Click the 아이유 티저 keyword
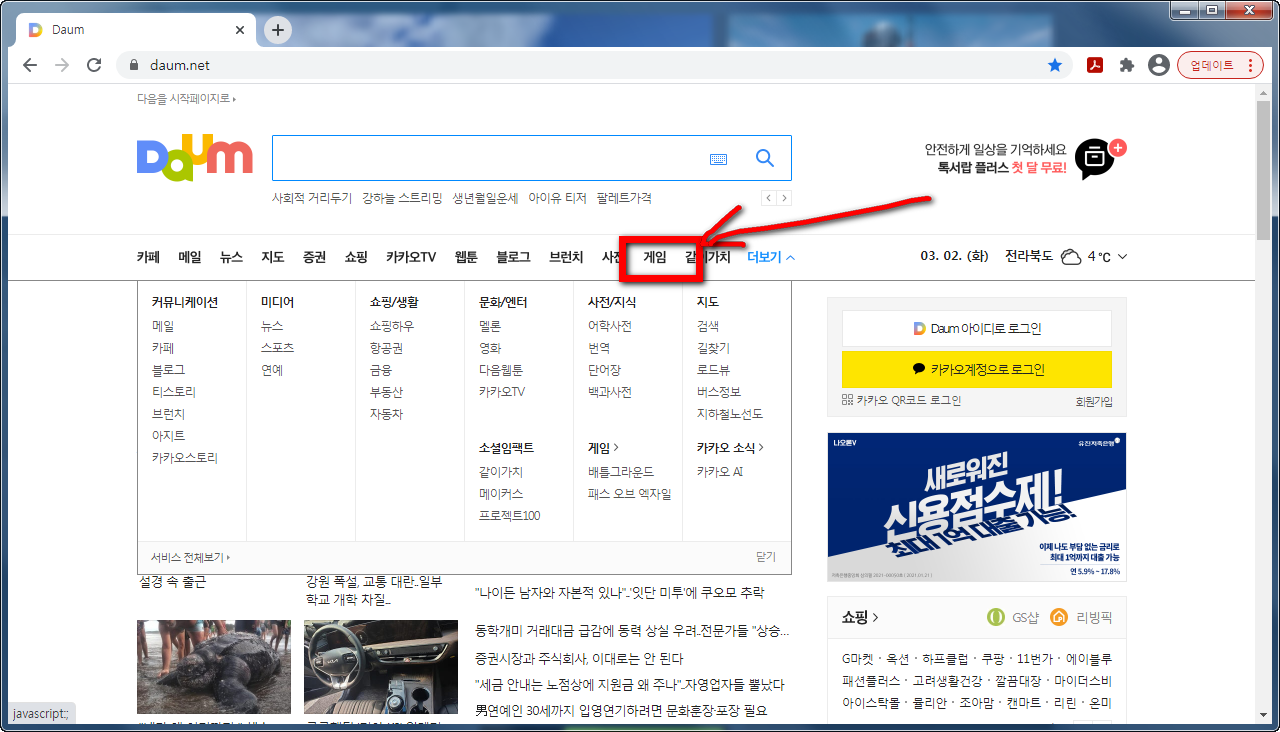 click(557, 198)
